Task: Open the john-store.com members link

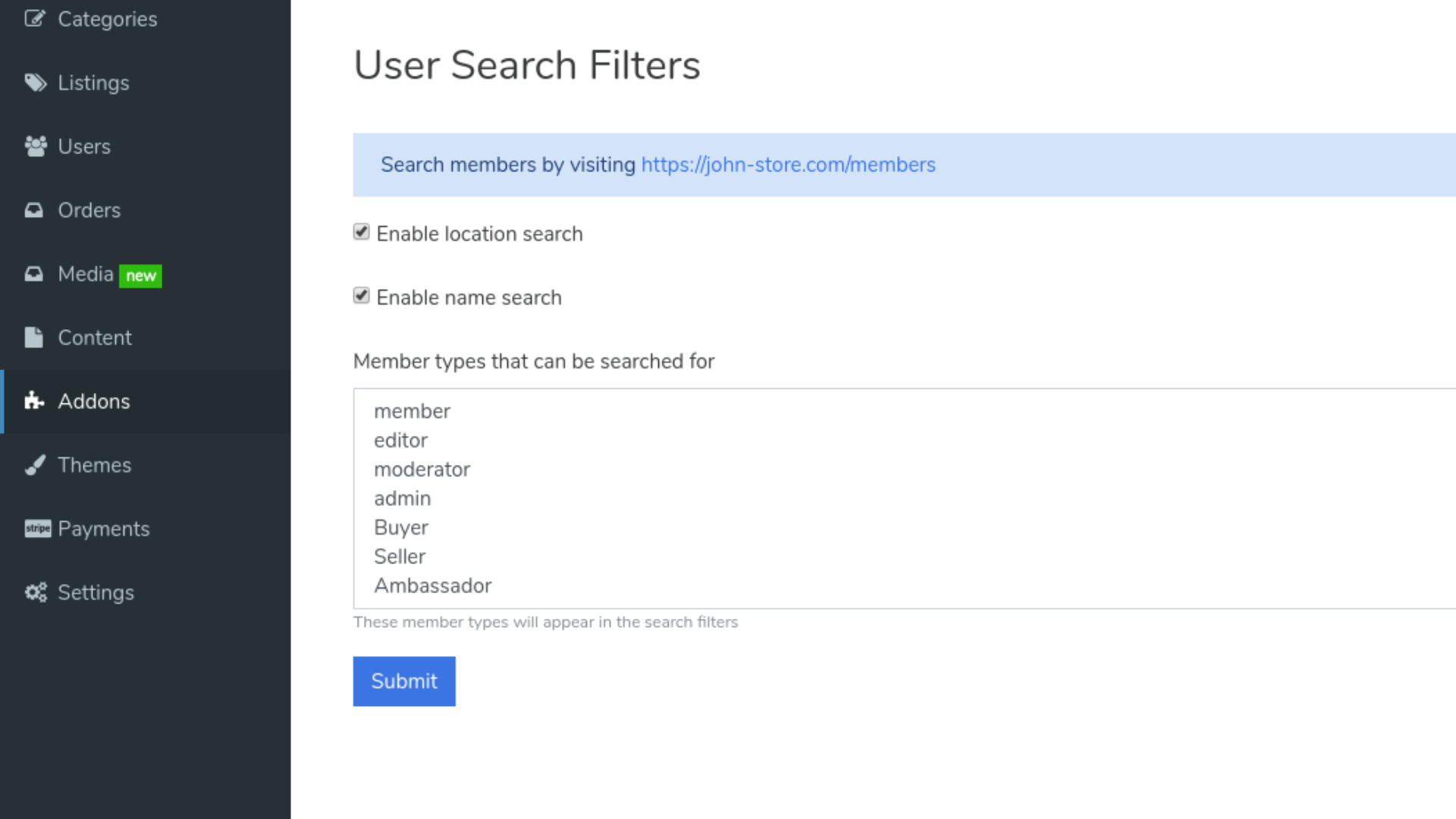Action: (x=788, y=165)
